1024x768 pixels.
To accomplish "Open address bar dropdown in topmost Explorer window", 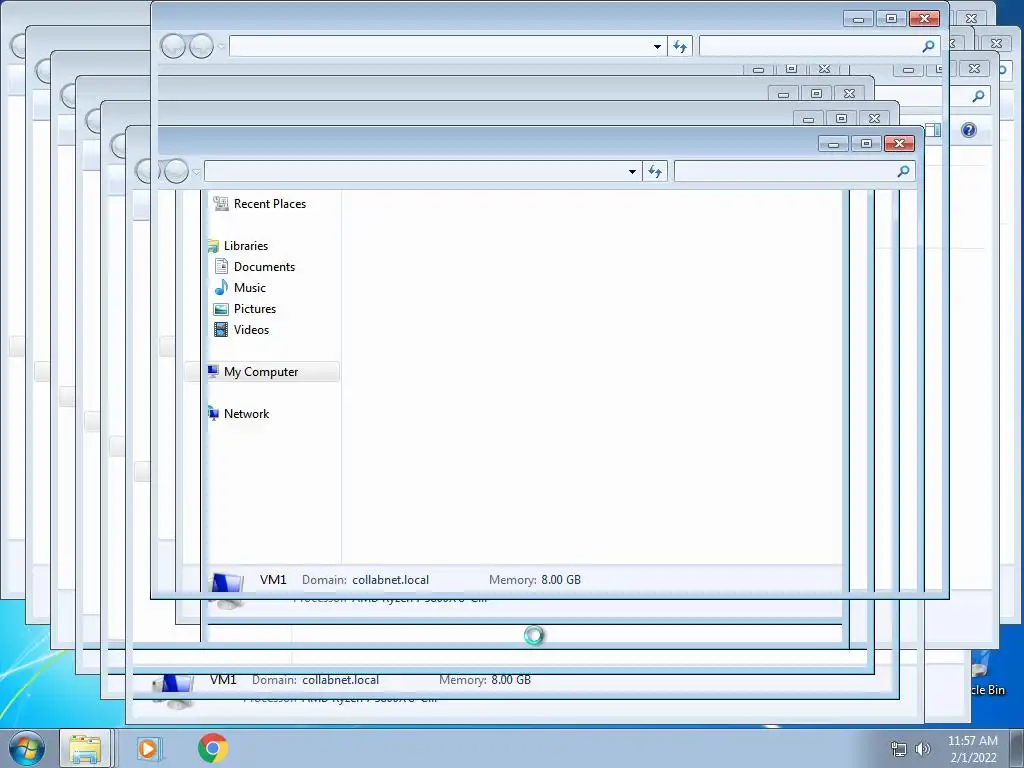I will pyautogui.click(x=657, y=46).
